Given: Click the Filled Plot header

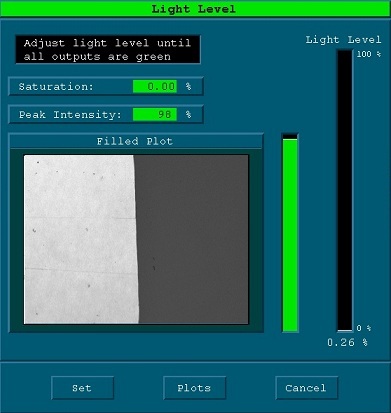Looking at the screenshot, I should tap(135, 141).
